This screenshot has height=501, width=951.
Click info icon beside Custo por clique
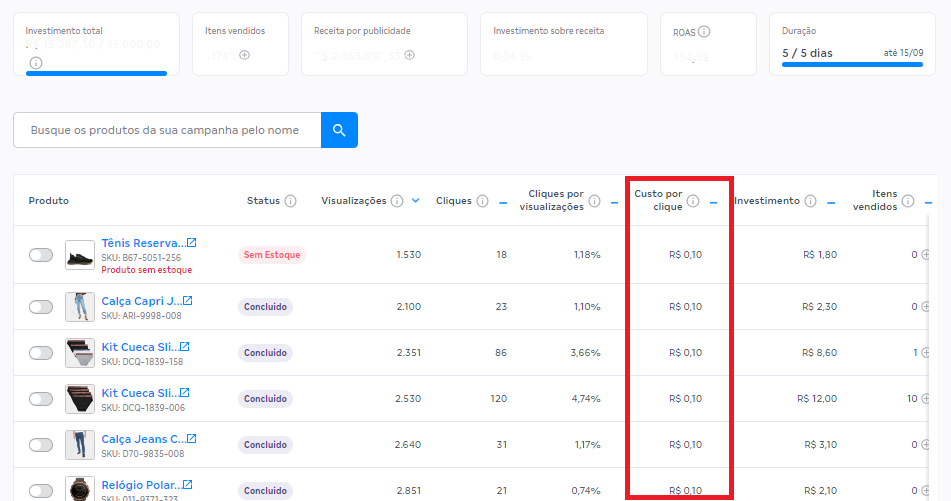click(693, 200)
